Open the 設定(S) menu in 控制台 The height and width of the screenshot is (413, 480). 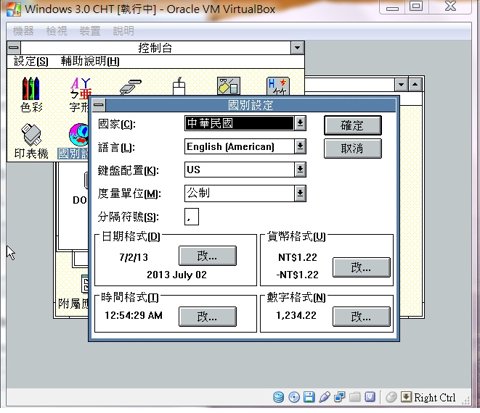(31, 61)
